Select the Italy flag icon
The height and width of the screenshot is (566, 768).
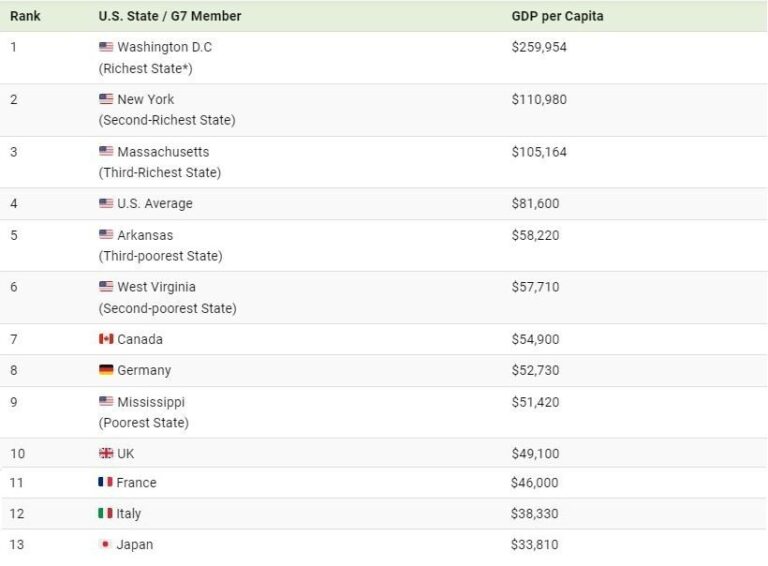105,513
